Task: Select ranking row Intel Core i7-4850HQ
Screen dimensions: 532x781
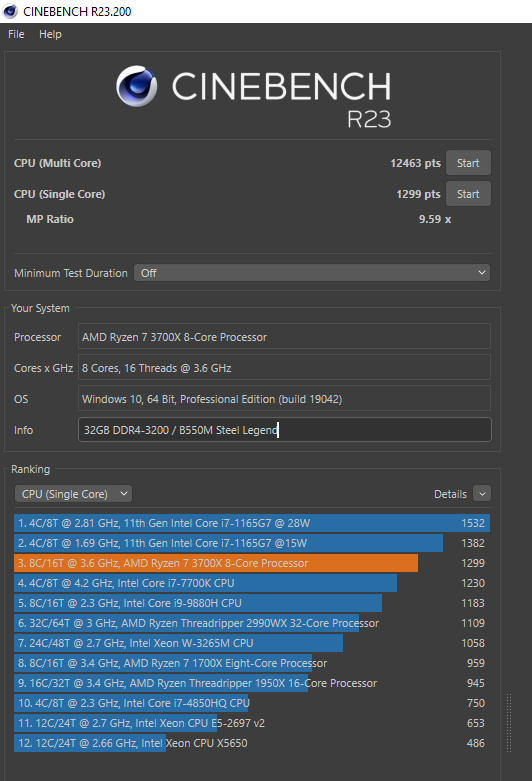Action: point(252,703)
